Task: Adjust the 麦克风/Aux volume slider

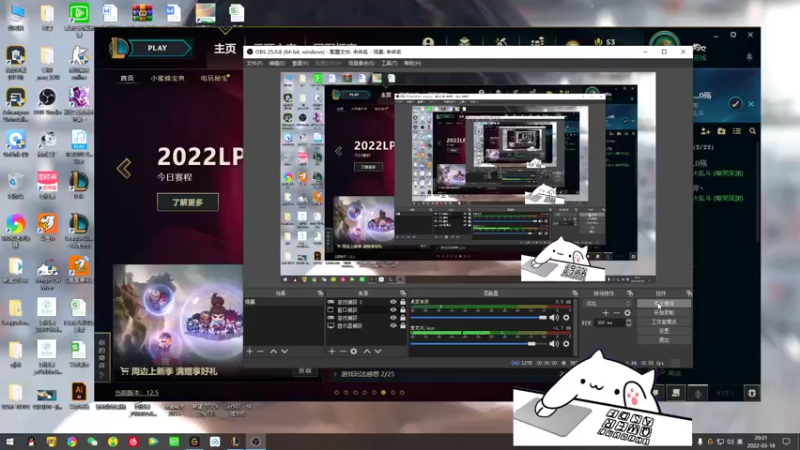Action: coord(479,344)
